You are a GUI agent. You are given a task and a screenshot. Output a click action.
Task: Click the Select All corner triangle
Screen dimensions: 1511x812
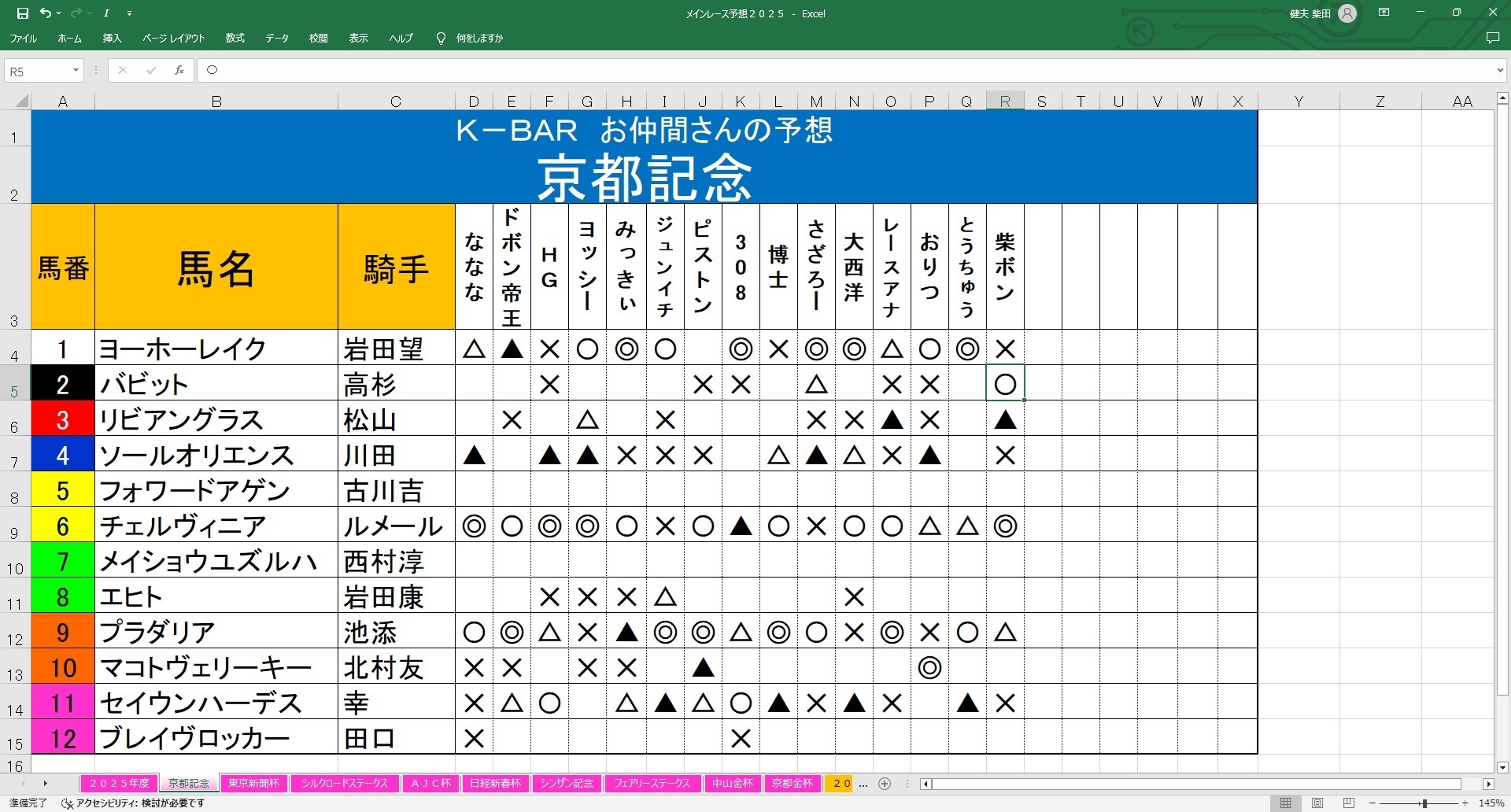(x=22, y=101)
